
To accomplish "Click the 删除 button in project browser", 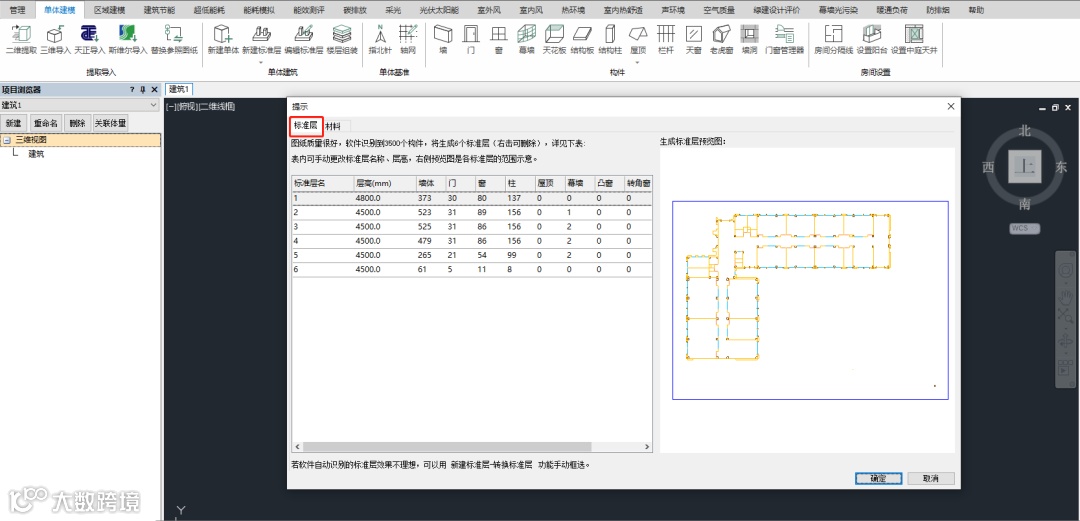I will tap(77, 123).
